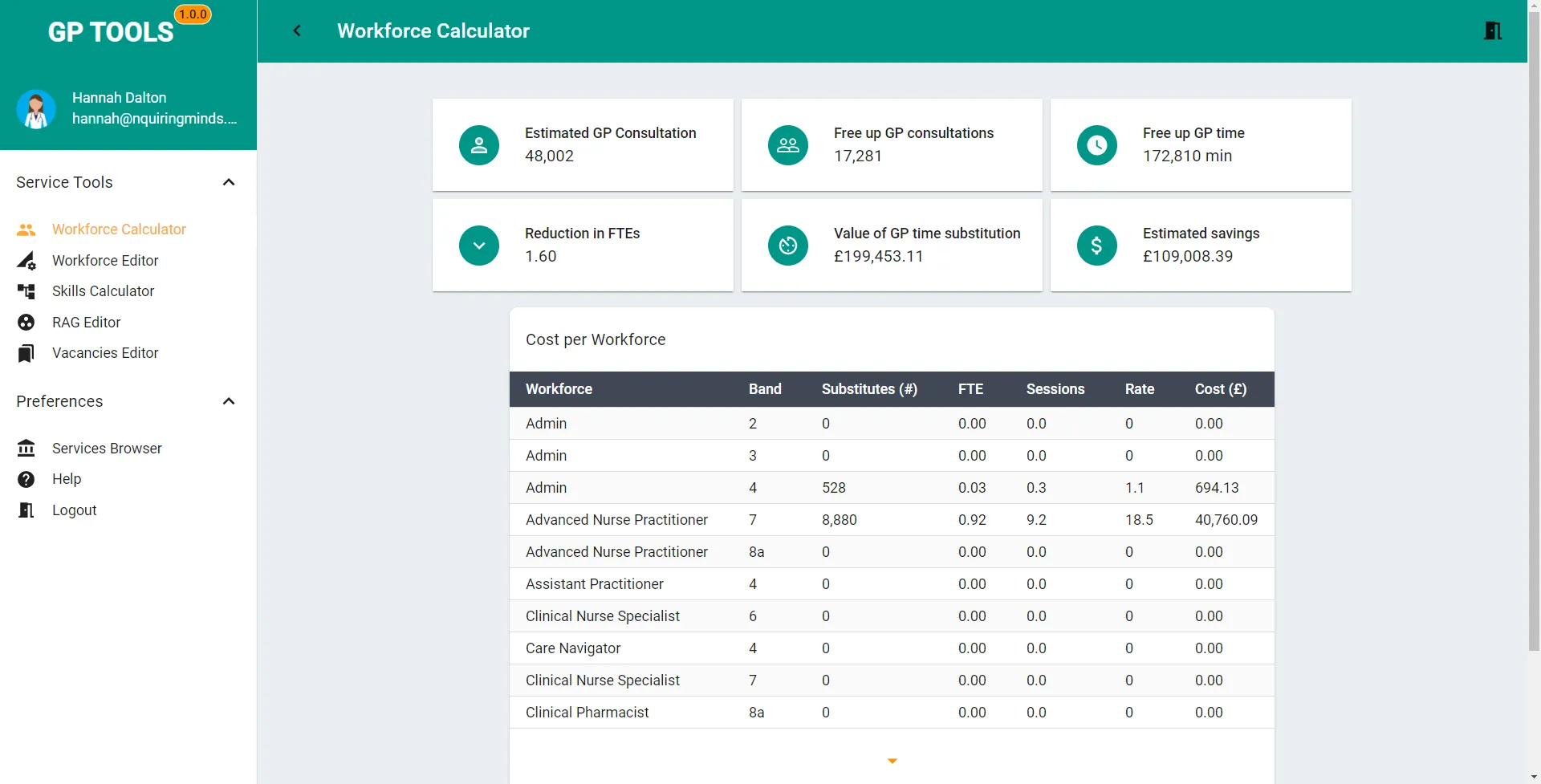
Task: Click the Logout link in sidebar
Action: [x=74, y=510]
